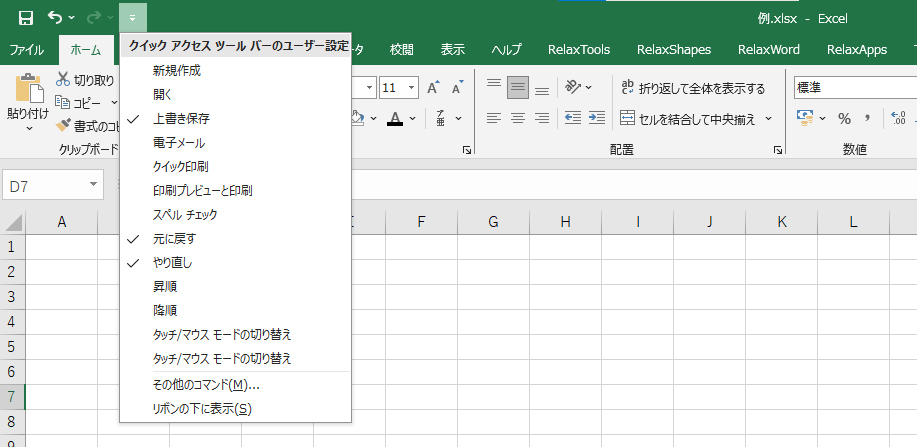
Task: Switch to the RelaxWord ribbon tab
Action: [768, 50]
